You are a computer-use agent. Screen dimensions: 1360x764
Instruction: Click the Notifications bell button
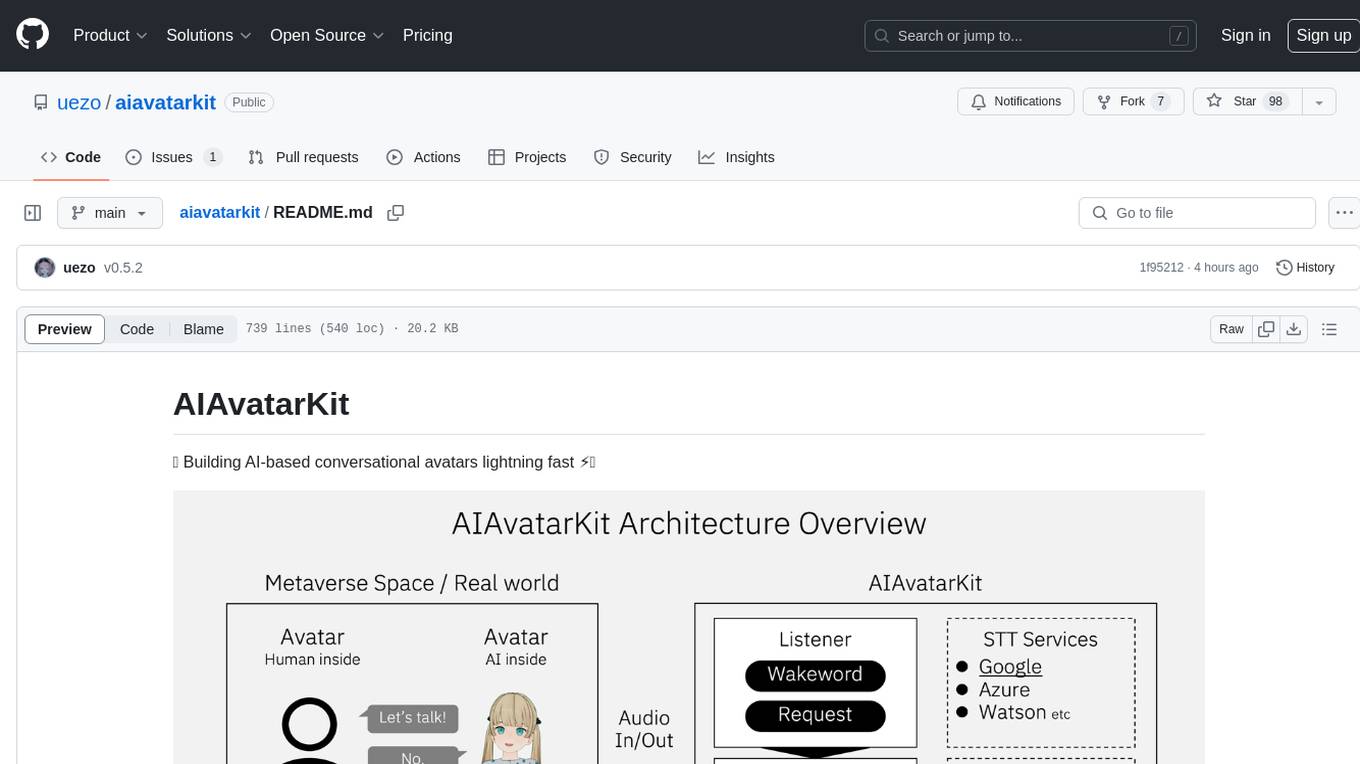coord(1016,102)
